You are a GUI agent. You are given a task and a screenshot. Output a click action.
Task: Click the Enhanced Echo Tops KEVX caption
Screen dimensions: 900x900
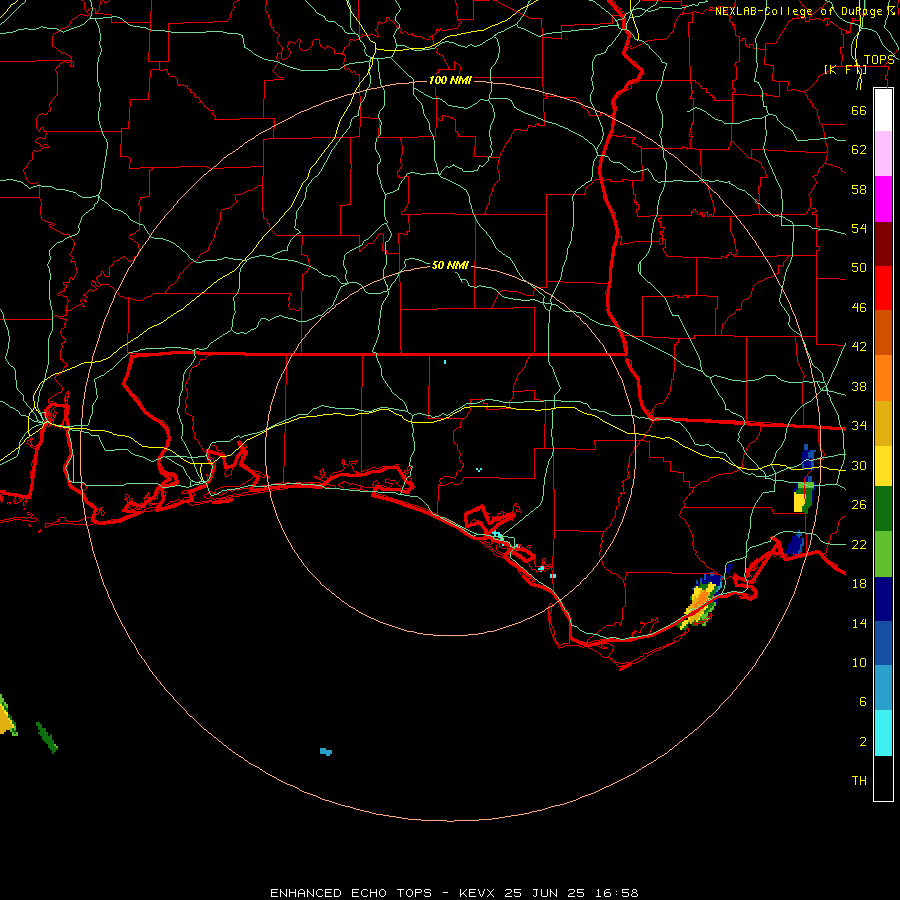[454, 893]
